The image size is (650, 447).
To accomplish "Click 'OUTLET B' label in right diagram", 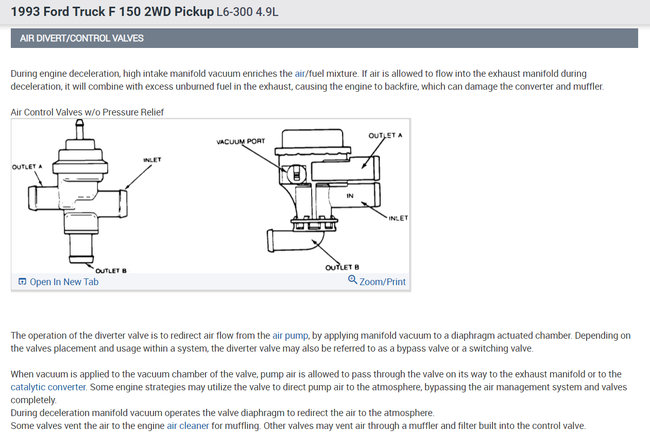I will (x=342, y=267).
